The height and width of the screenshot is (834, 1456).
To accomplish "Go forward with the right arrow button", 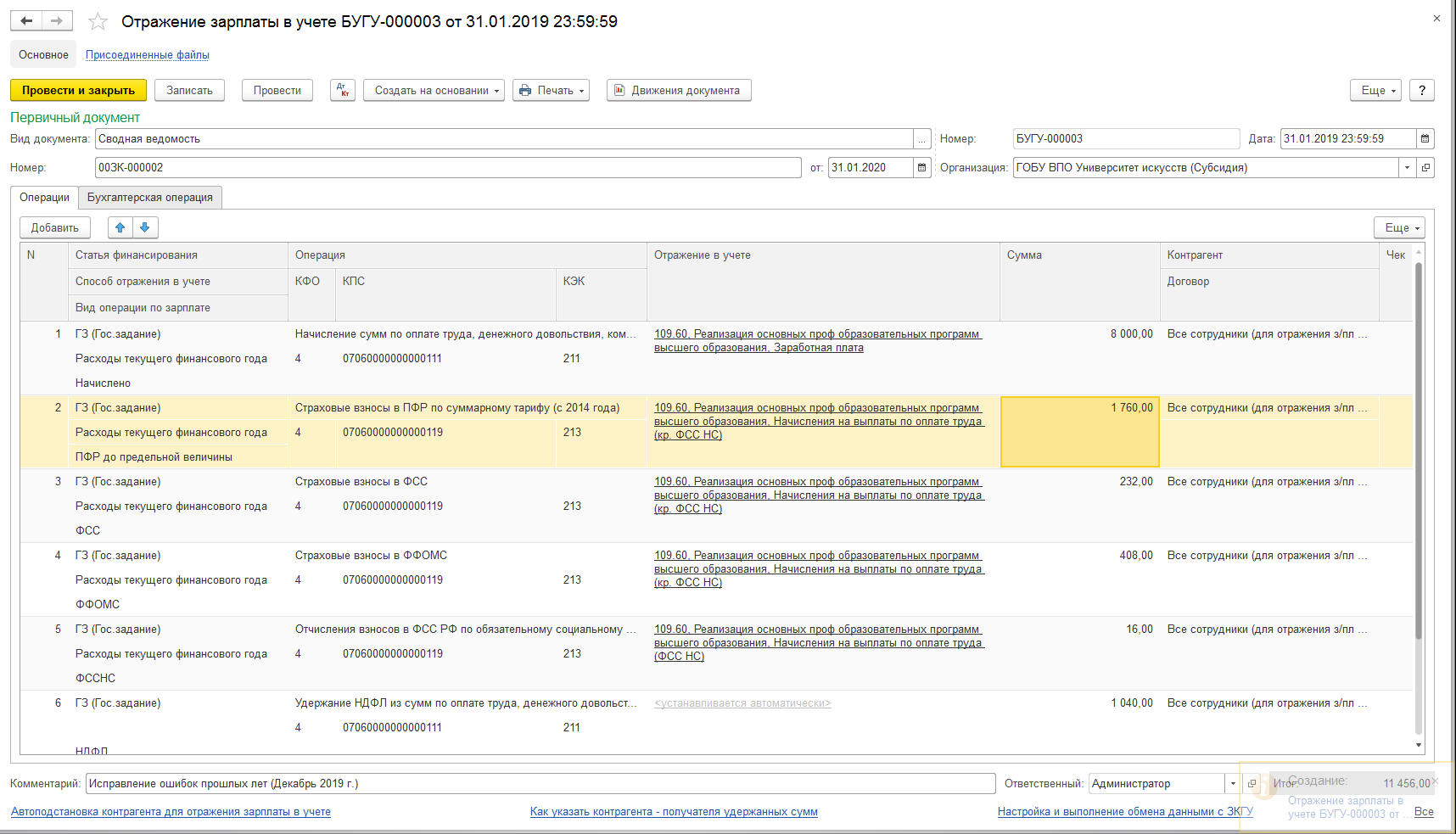I will tap(57, 21).
